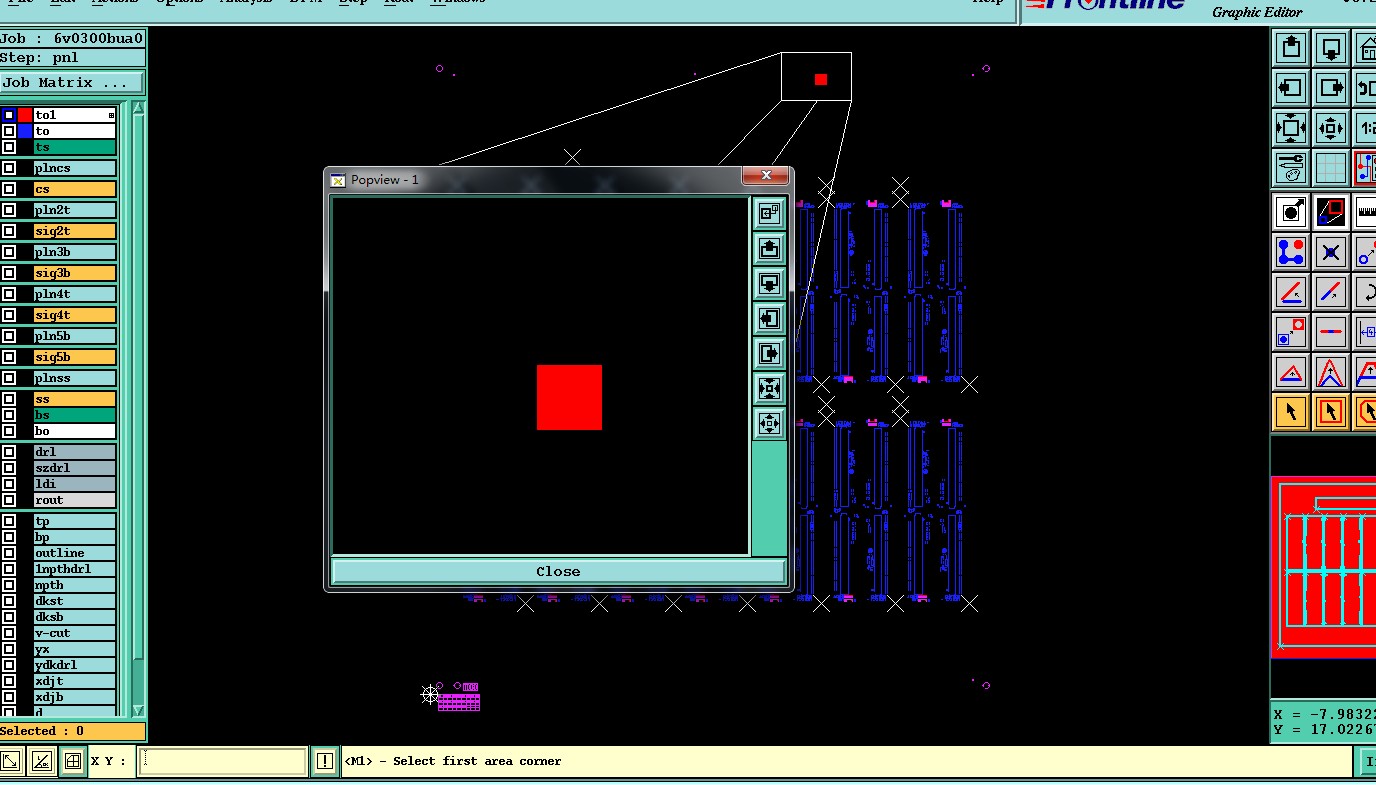Screen dimensions: 1376x785
Task: Click pan up icon in Popview window
Action: (769, 248)
